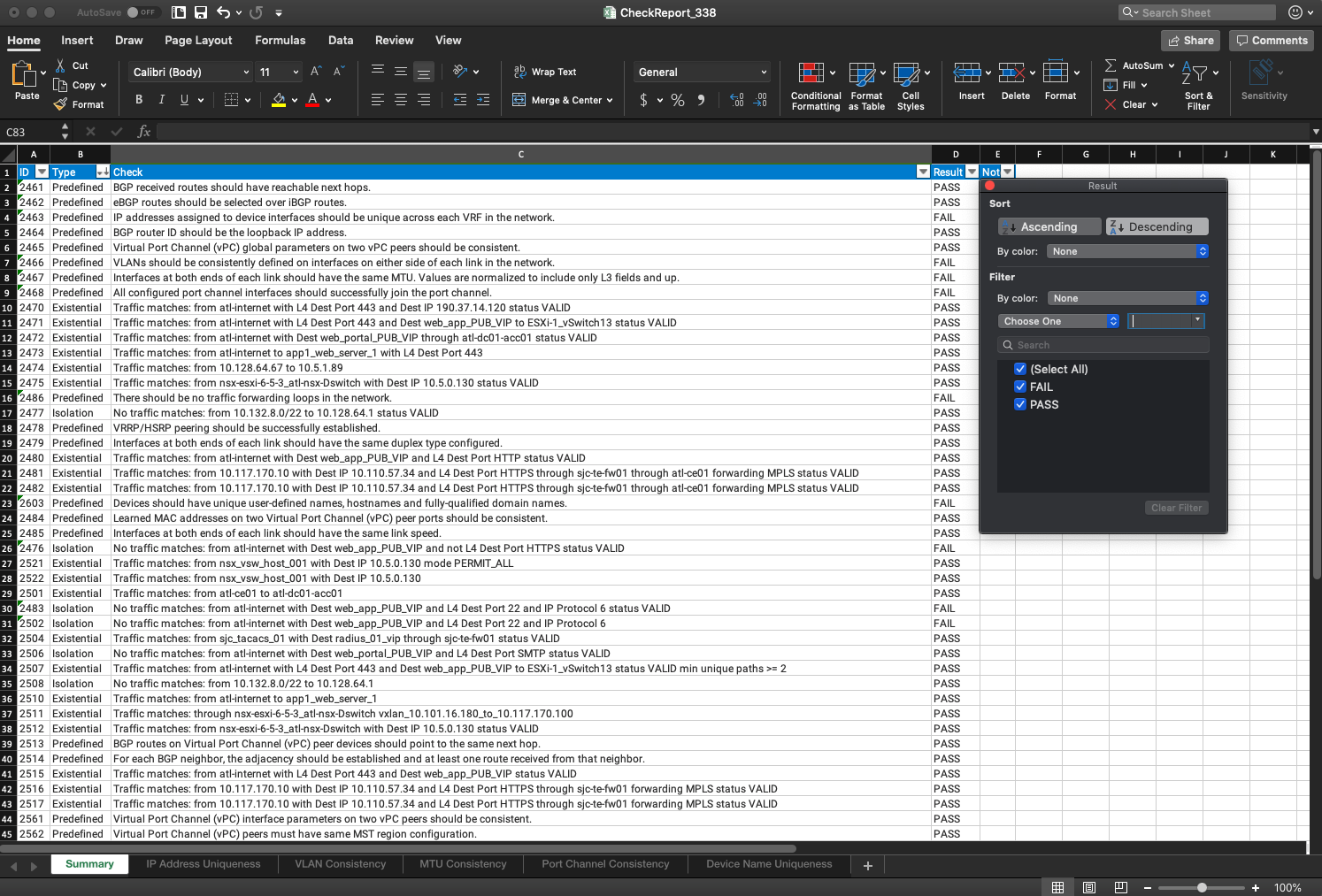This screenshot has width=1322, height=896.
Task: Uncheck PASS in the Result filter
Action: click(1020, 404)
